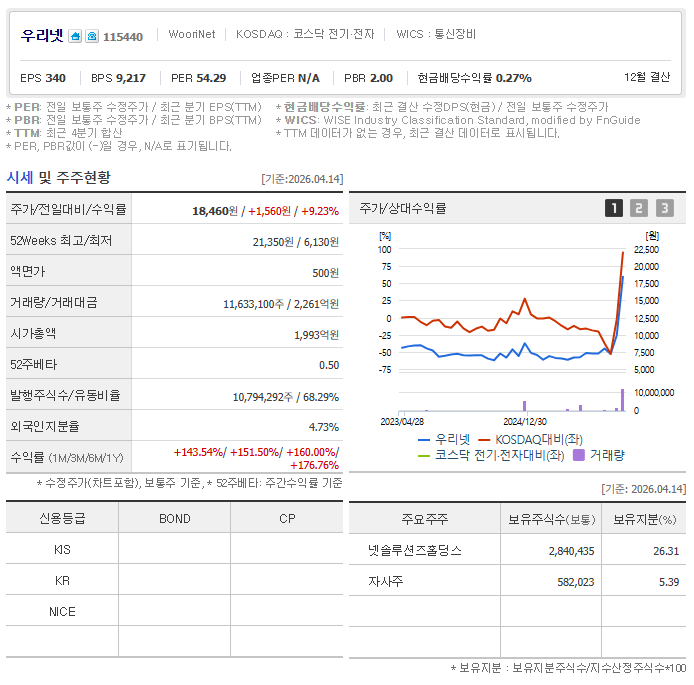Viewport: 694px width, 685px height.
Task: Switch to chart tab 2
Action: [639, 208]
